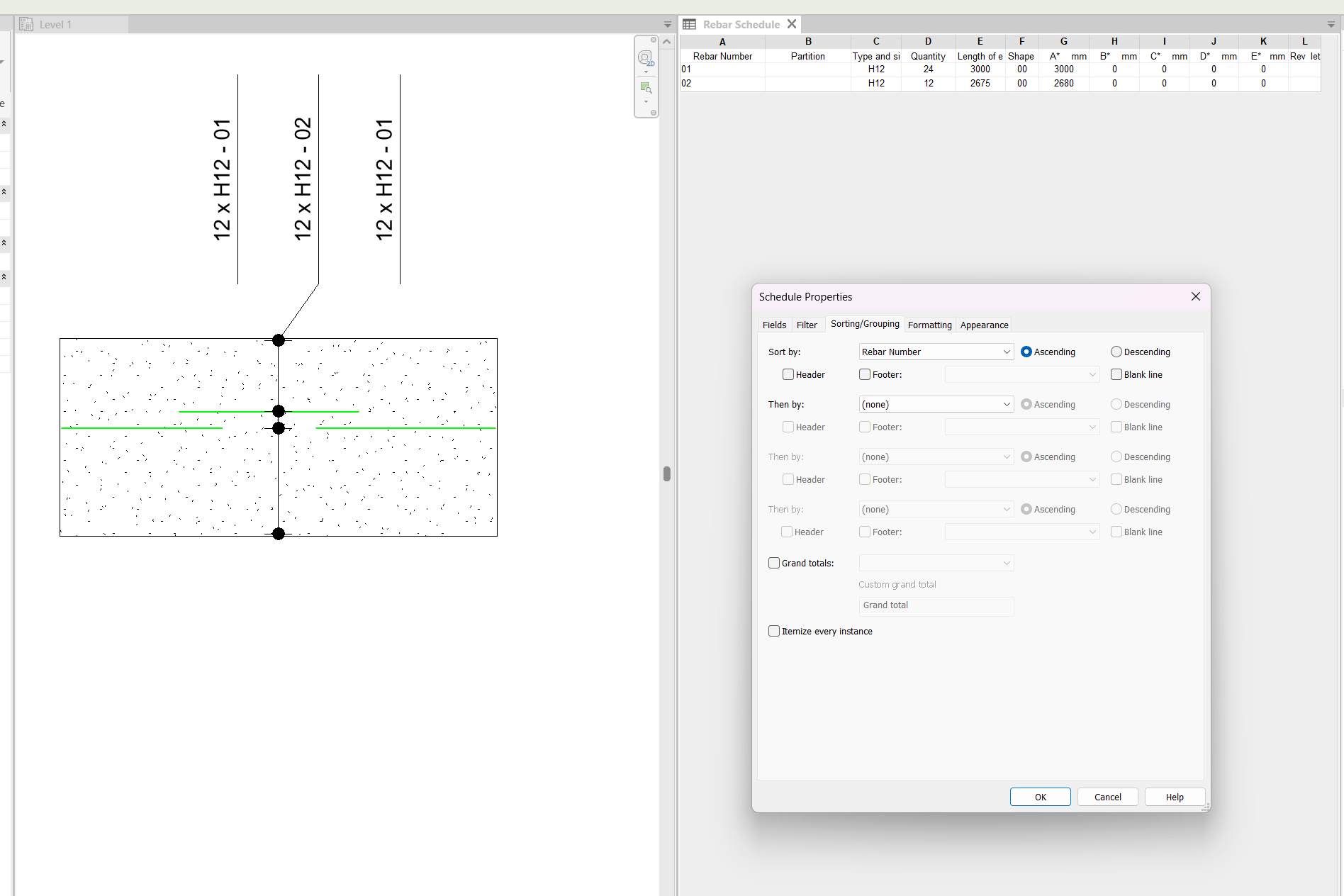The image size is (1344, 896).
Task: Click OK to apply schedule properties
Action: tap(1040, 797)
